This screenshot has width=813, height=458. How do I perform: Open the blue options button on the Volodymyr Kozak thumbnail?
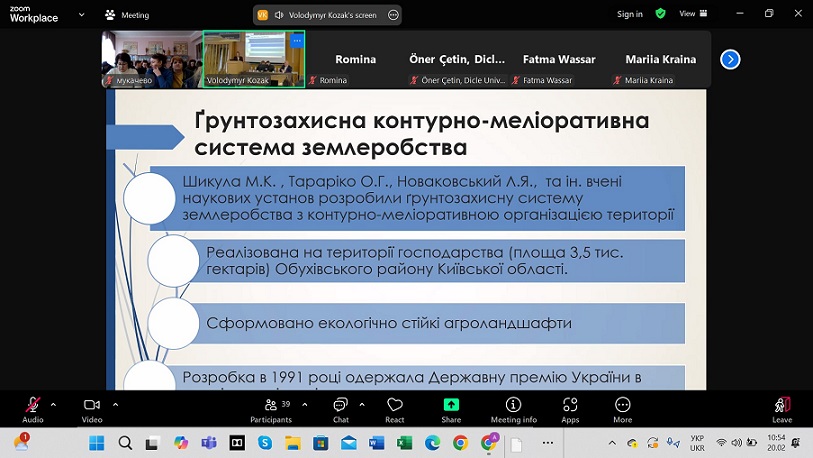click(x=297, y=40)
